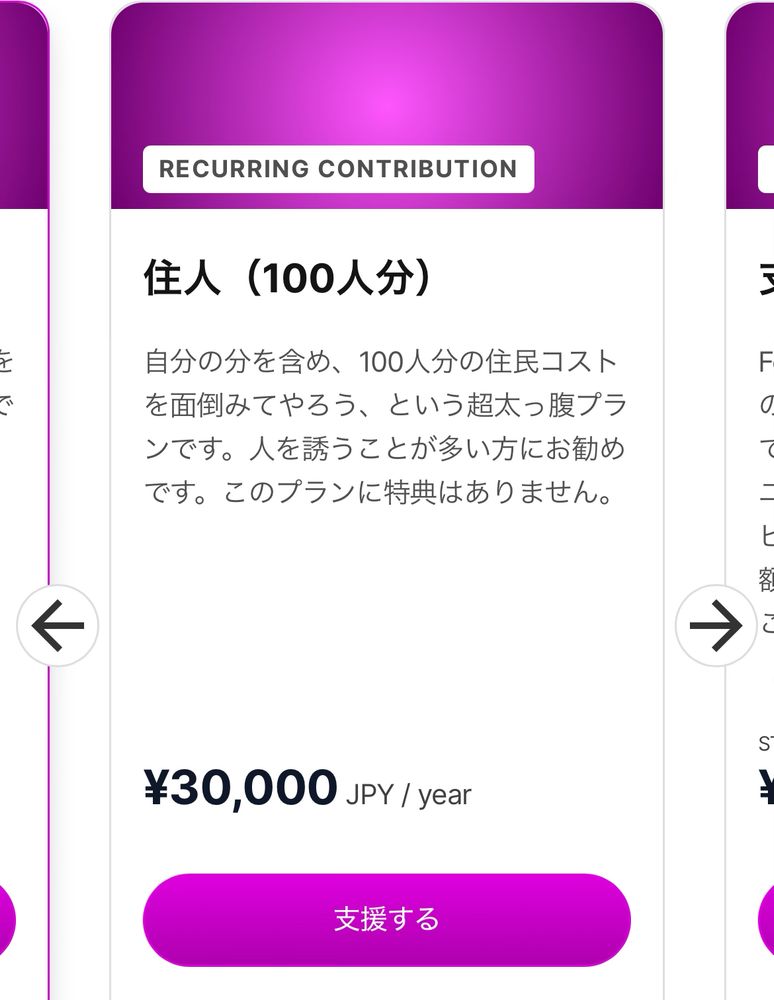Select the 住人（100人分） tier title
This screenshot has width=774, height=1000.
(288, 278)
